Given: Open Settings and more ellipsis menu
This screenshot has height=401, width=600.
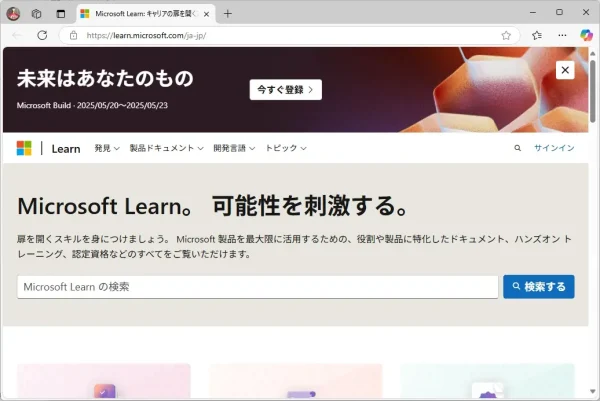Looking at the screenshot, I should (562, 35).
